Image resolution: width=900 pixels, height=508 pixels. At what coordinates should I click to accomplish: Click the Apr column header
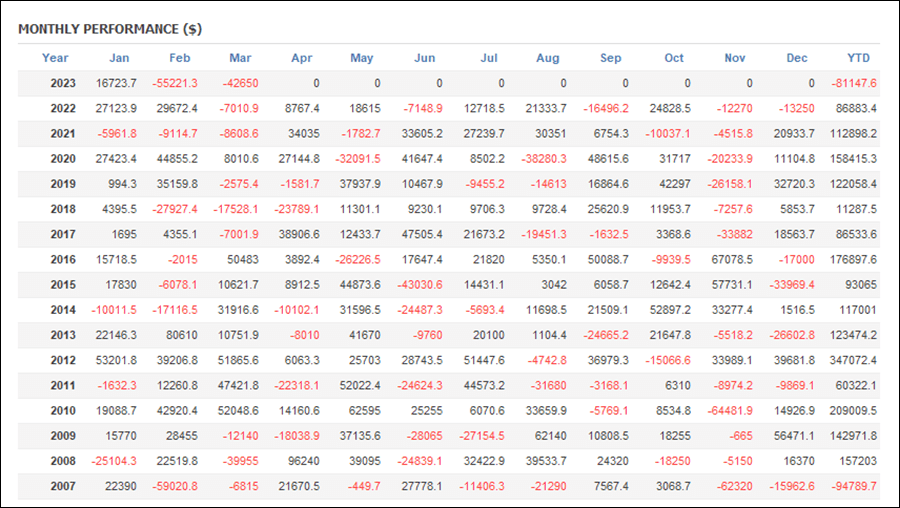[x=302, y=58]
